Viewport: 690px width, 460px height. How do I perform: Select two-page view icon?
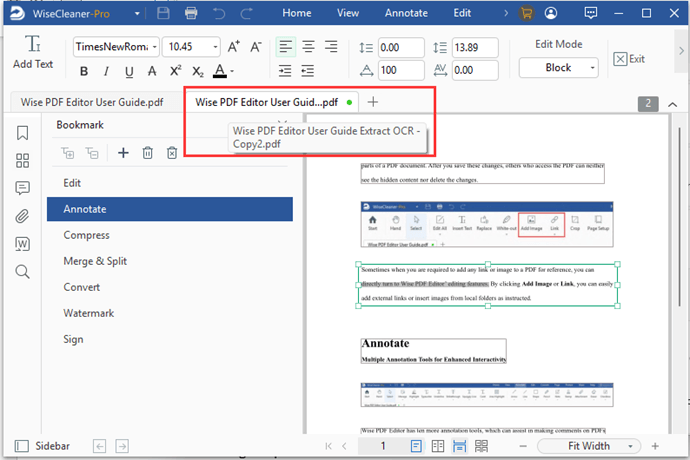coord(438,446)
